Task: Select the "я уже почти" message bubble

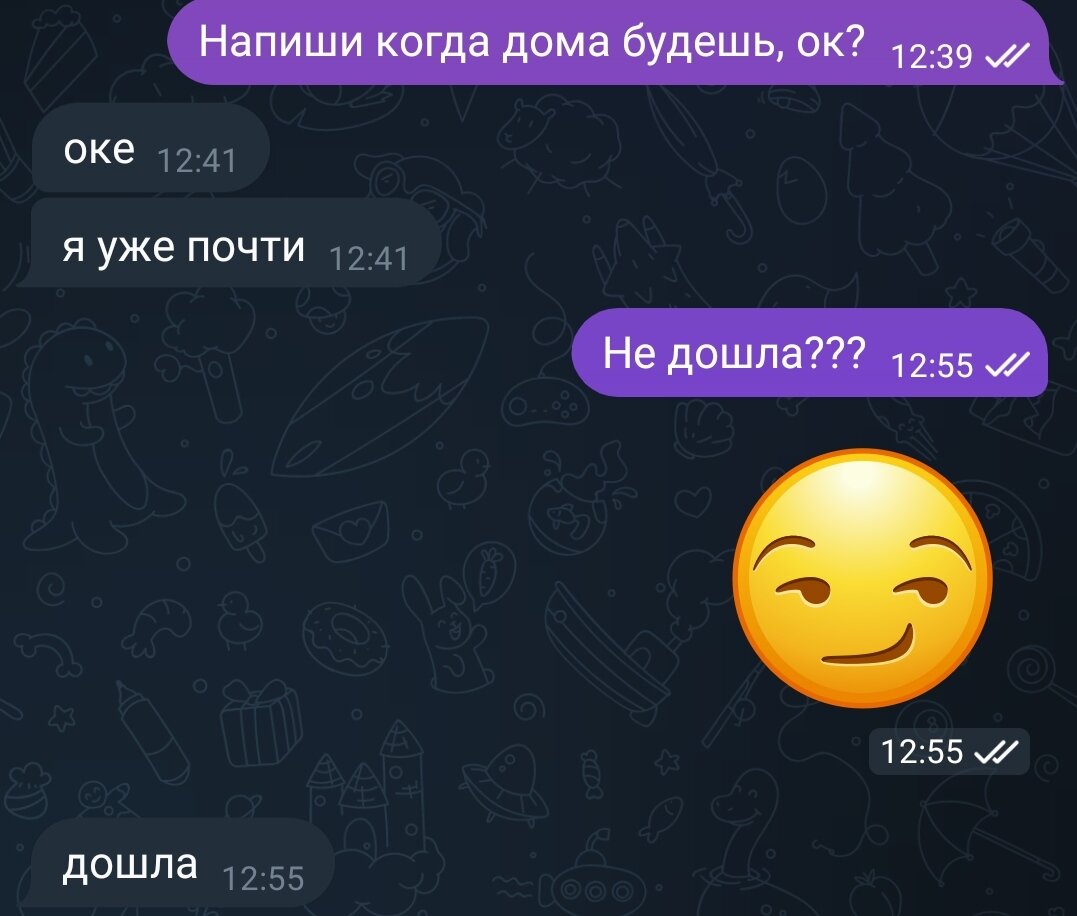Action: pyautogui.click(x=228, y=242)
